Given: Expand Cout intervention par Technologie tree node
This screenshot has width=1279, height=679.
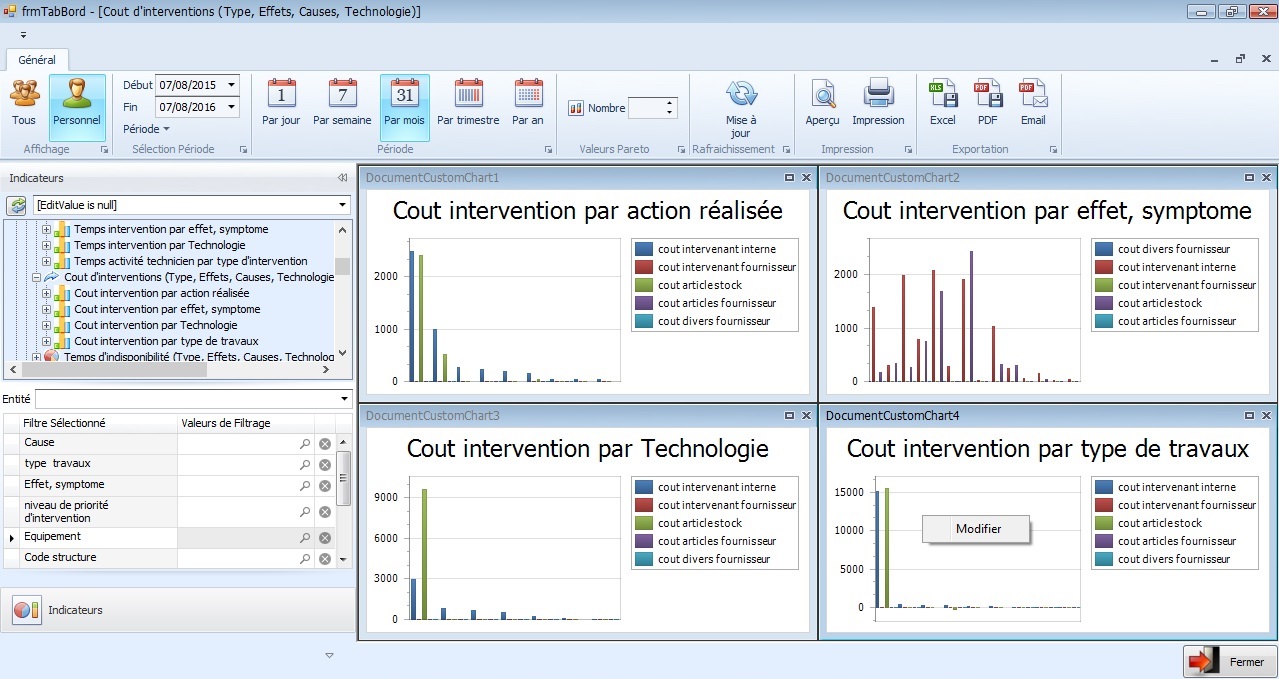Looking at the screenshot, I should 47,325.
